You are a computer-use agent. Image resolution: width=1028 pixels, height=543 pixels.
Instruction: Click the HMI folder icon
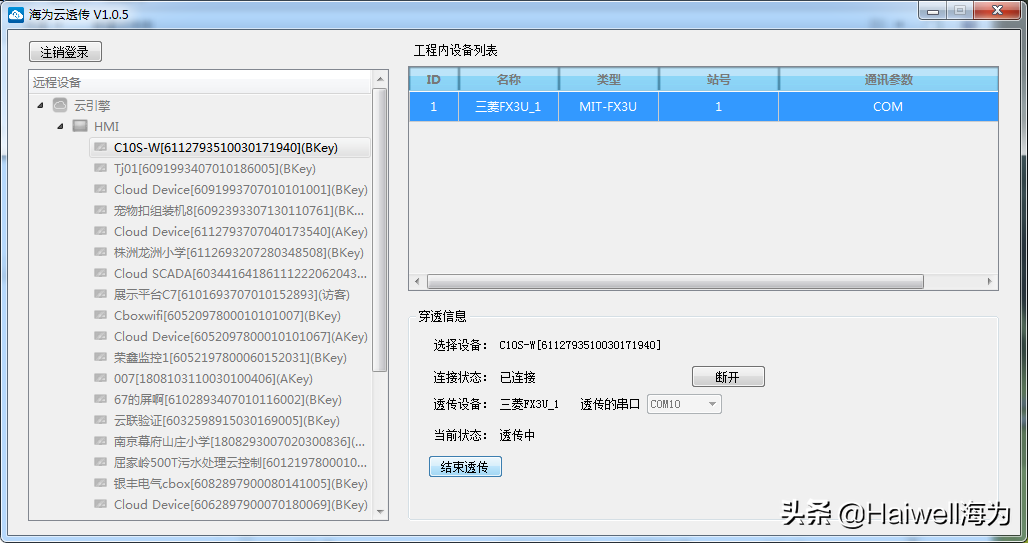coord(80,126)
